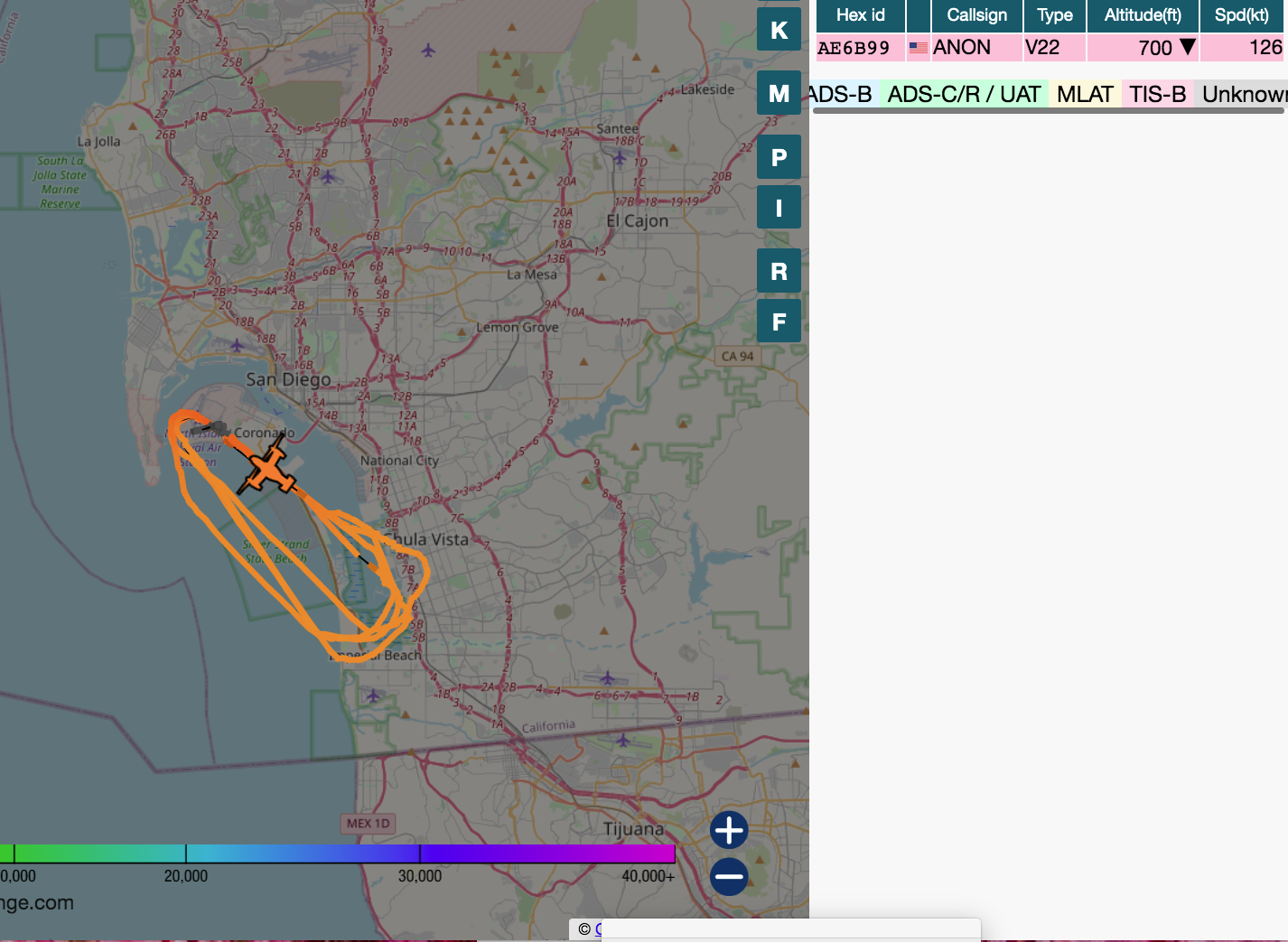Click the El Cajon label on map
The width and height of the screenshot is (1288, 942).
pyautogui.click(x=638, y=221)
